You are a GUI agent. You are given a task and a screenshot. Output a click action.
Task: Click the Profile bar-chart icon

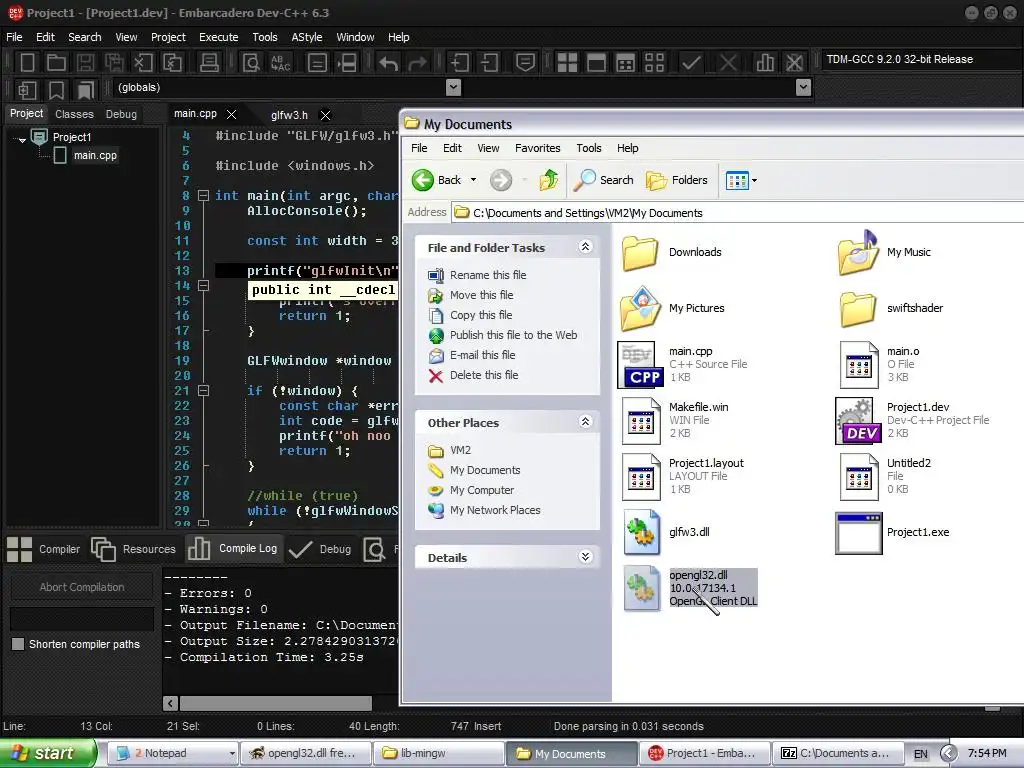pyautogui.click(x=765, y=63)
